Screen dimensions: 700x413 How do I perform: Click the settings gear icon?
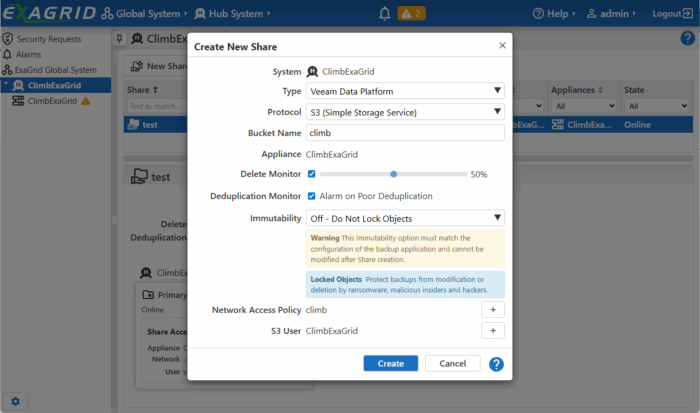15,401
